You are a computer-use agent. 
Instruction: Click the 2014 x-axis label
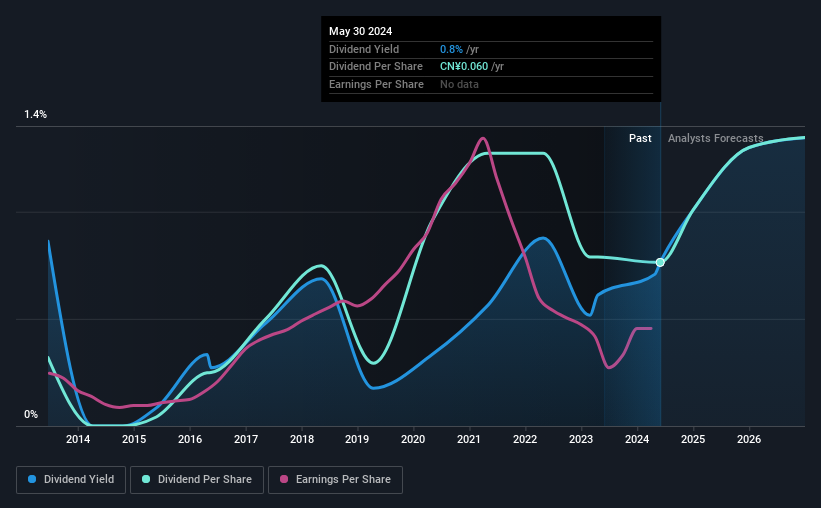point(78,439)
